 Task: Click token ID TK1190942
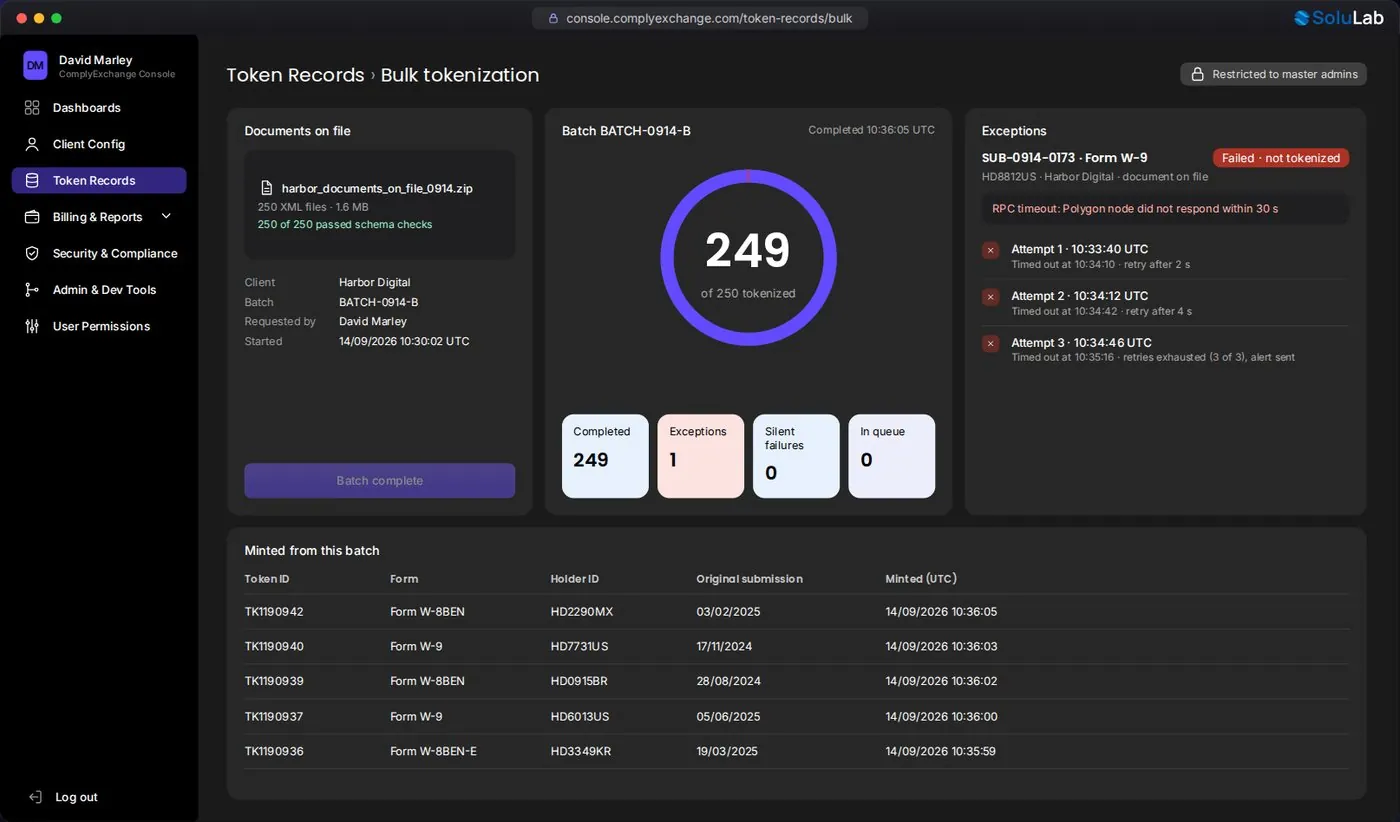click(274, 612)
